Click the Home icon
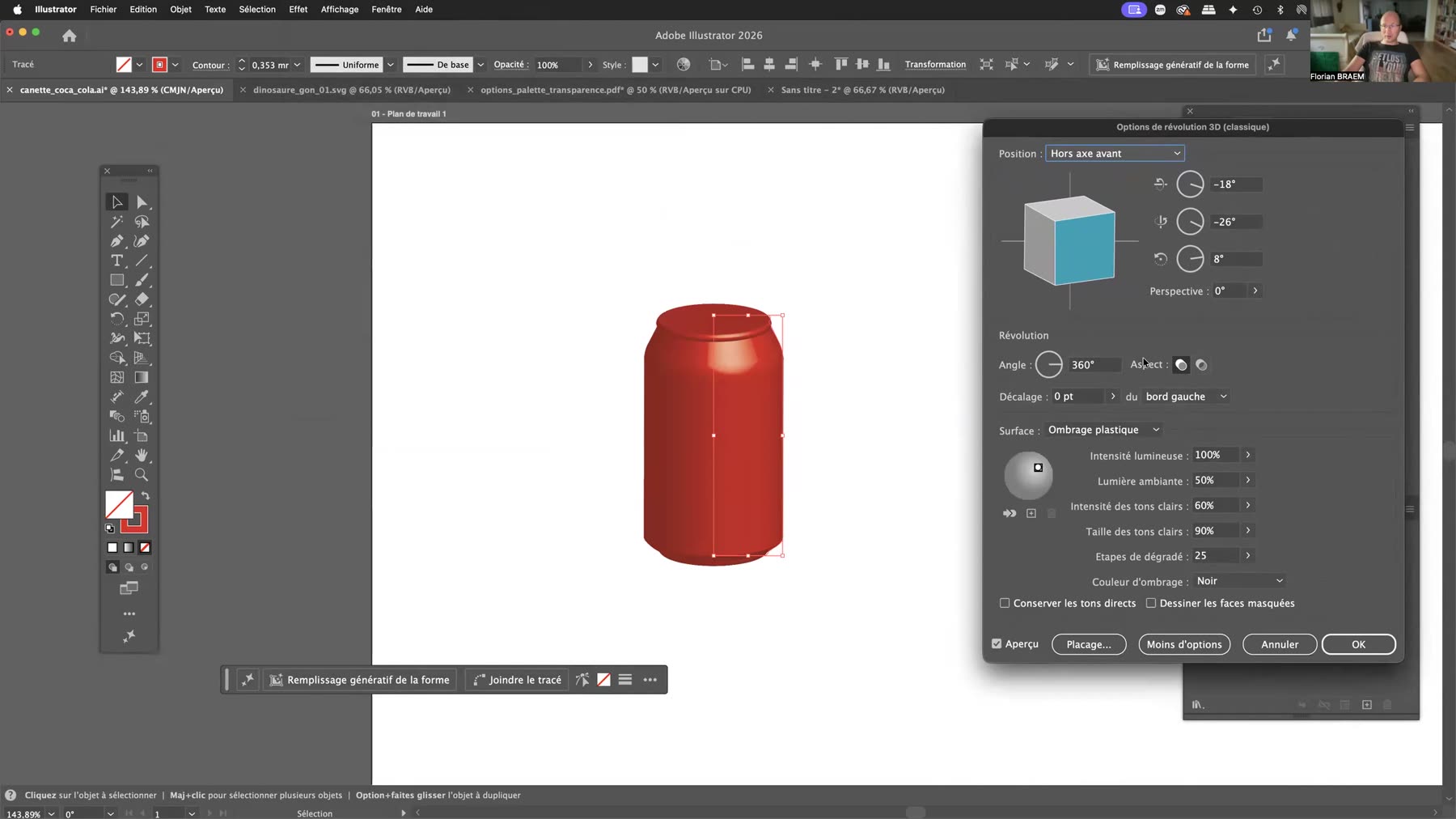Image resolution: width=1456 pixels, height=819 pixels. click(70, 36)
